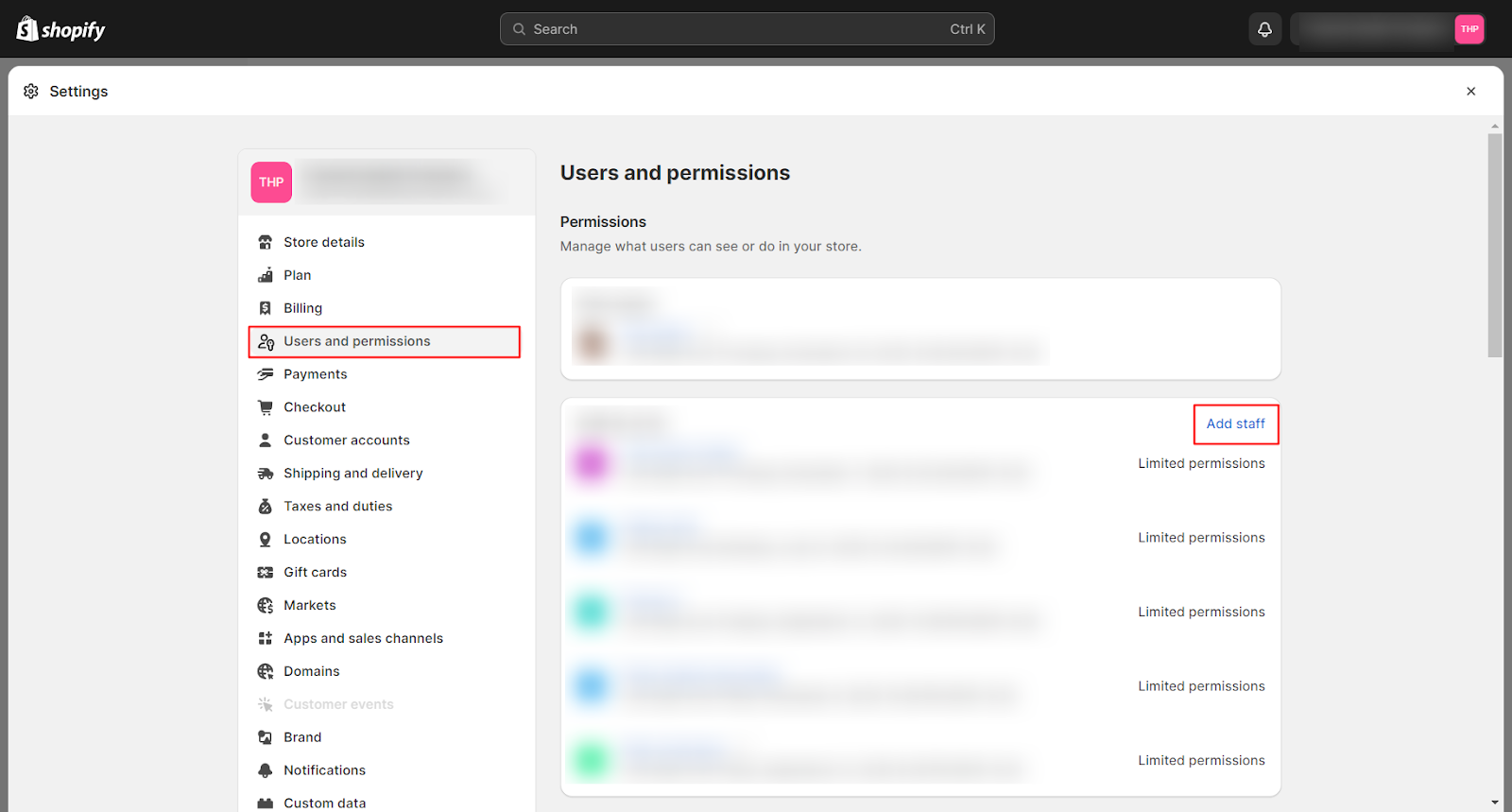Click the Shopify logo in the header
Image resolution: width=1512 pixels, height=812 pixels.
coord(60,29)
